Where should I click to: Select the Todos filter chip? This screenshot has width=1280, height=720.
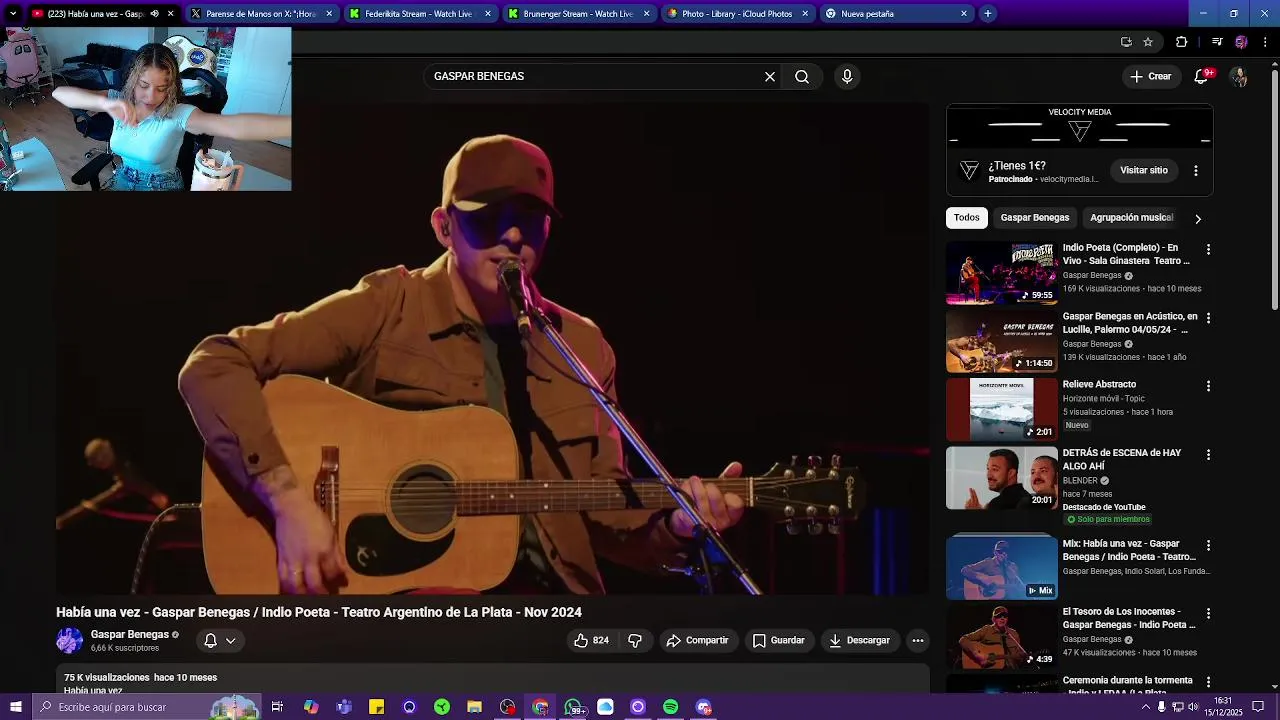click(x=967, y=218)
